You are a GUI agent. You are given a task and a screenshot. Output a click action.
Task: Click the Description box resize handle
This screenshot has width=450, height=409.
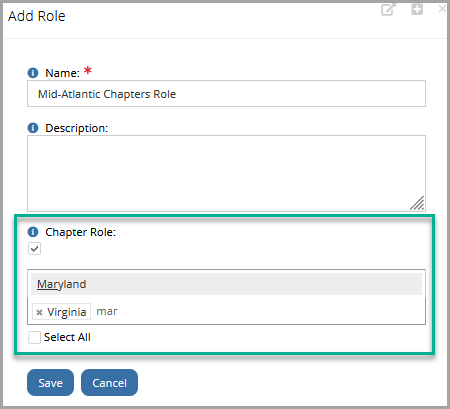(x=417, y=203)
